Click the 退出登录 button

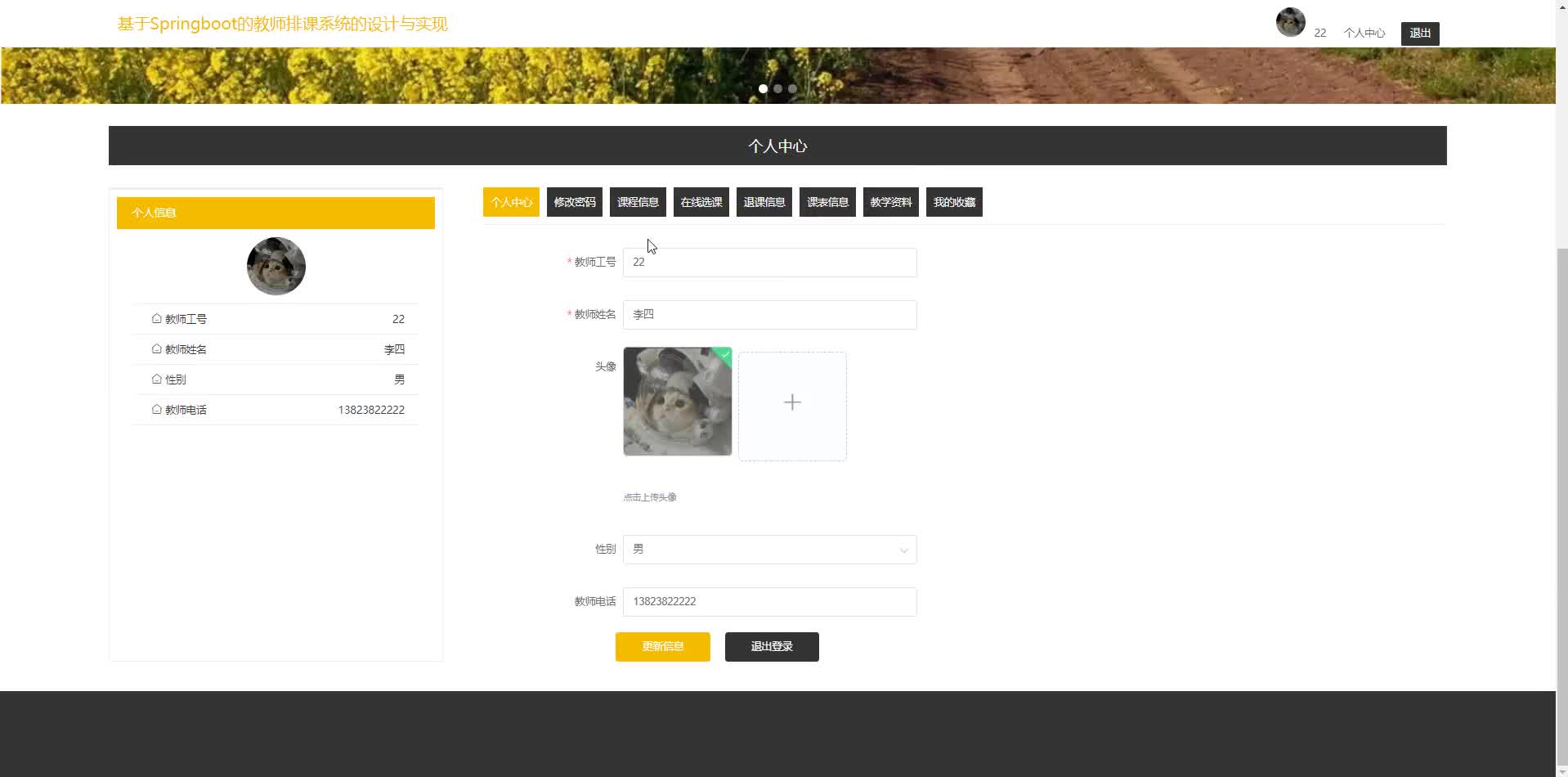click(x=772, y=647)
